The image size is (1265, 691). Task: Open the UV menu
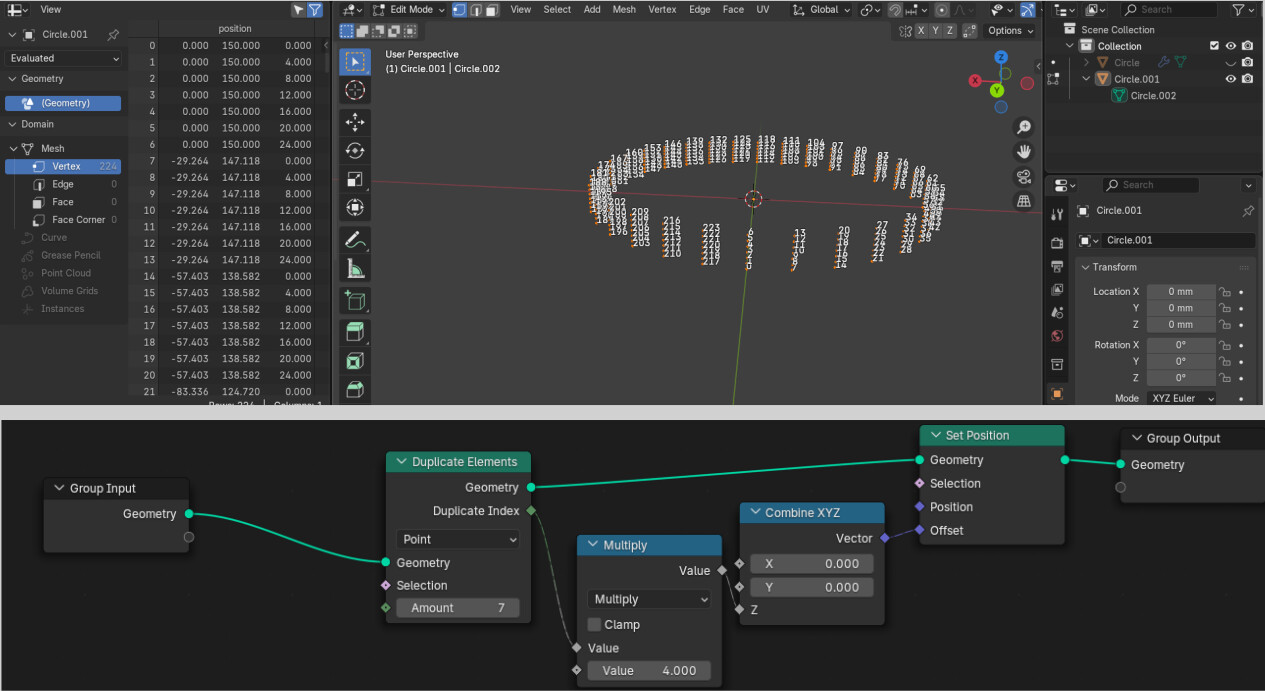[763, 10]
